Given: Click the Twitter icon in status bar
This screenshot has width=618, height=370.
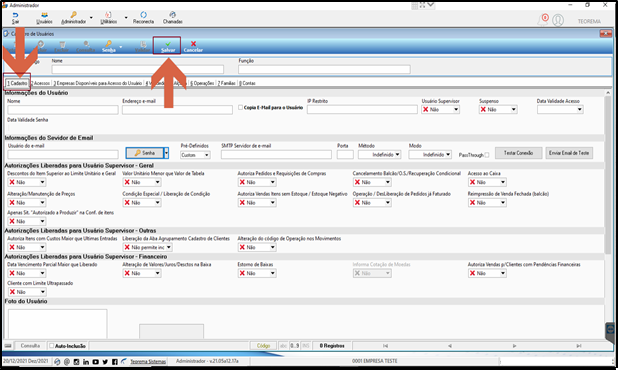Looking at the screenshot, I should 105,362.
